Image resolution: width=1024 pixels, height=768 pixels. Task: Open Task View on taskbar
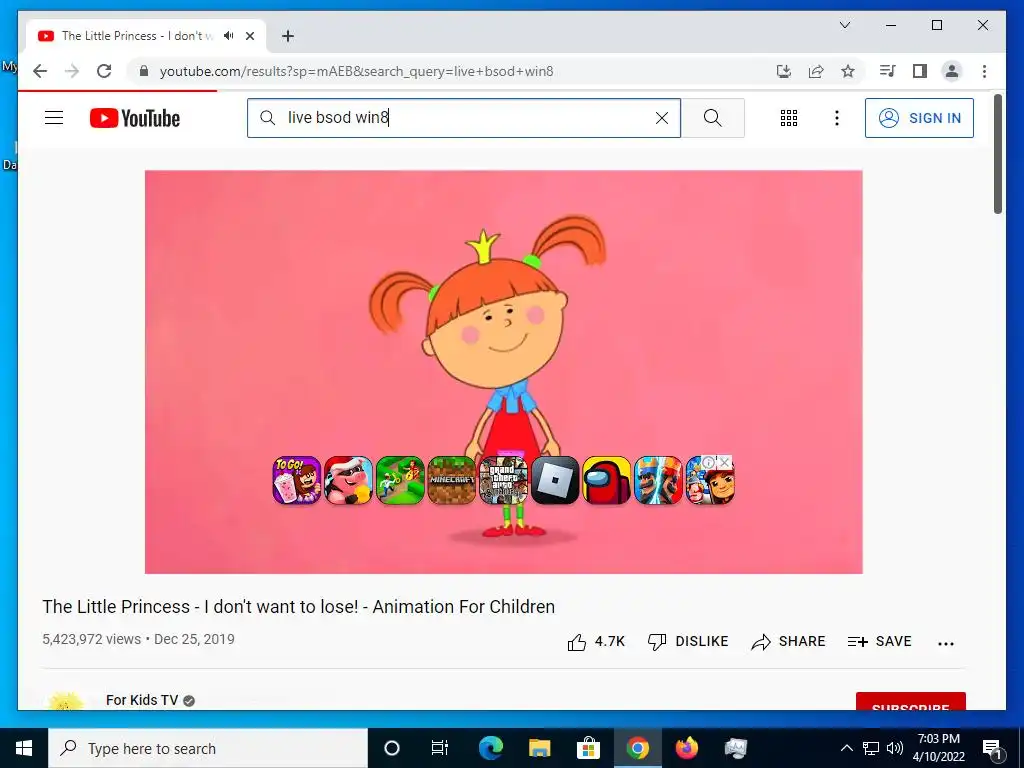440,748
